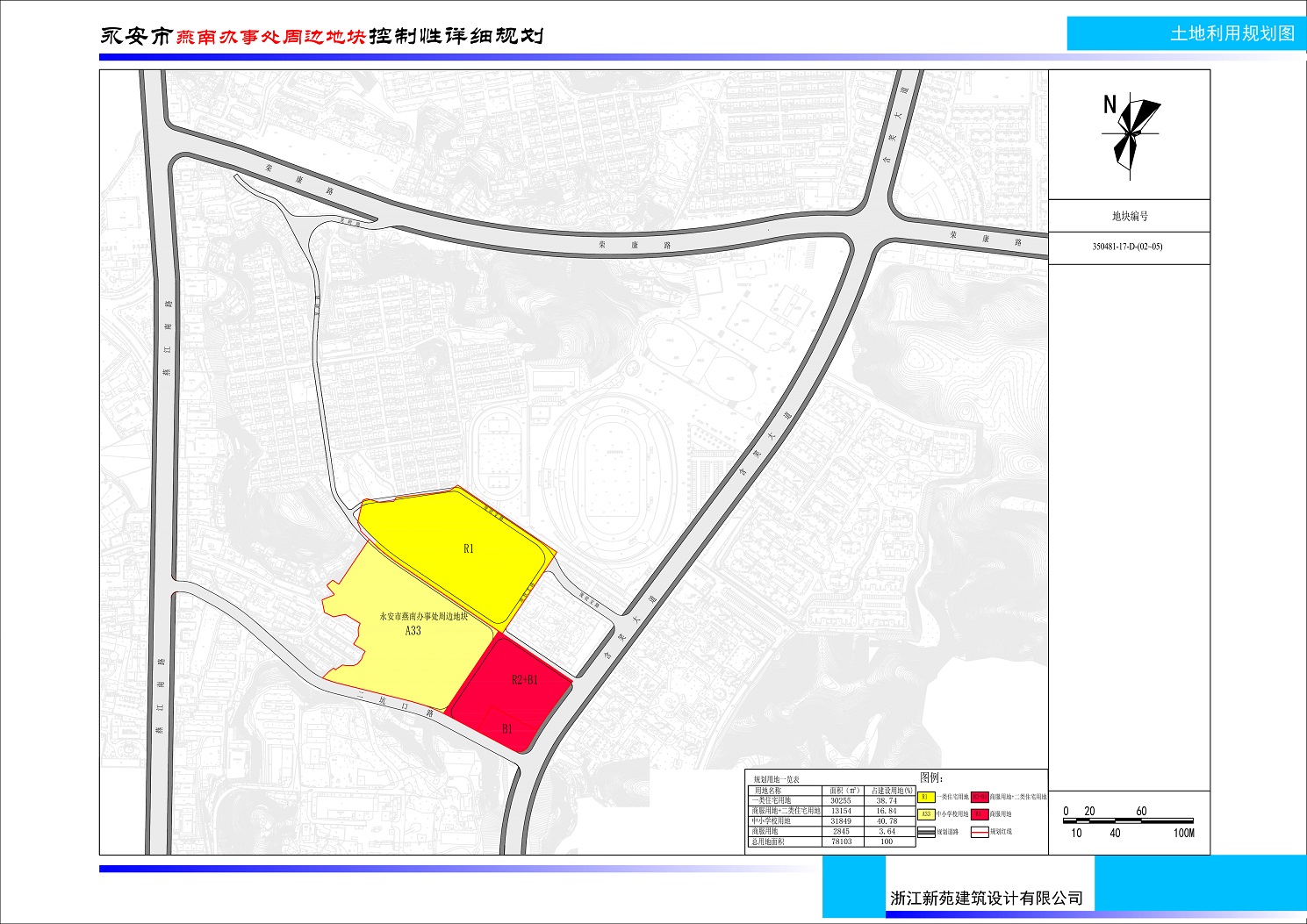The height and width of the screenshot is (924, 1307).
Task: Click the 规划红线 legend line symbol
Action: [980, 831]
